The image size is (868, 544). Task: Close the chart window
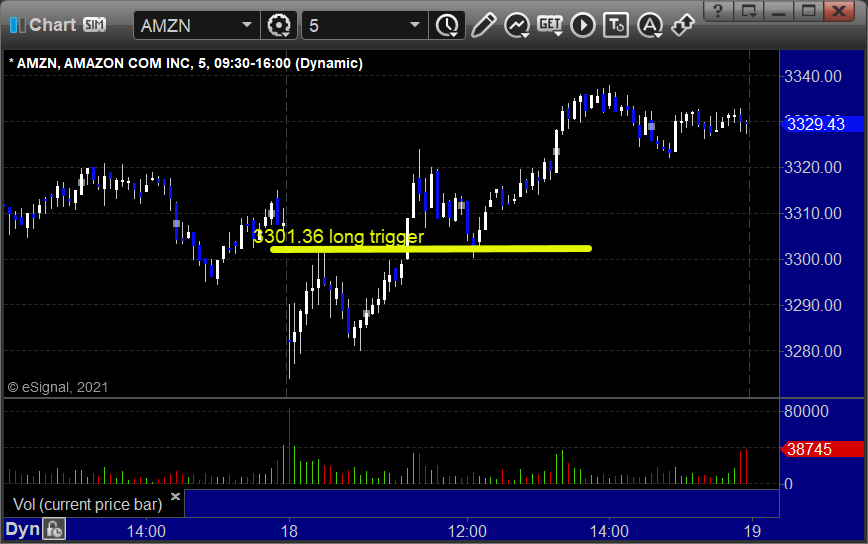[x=839, y=11]
